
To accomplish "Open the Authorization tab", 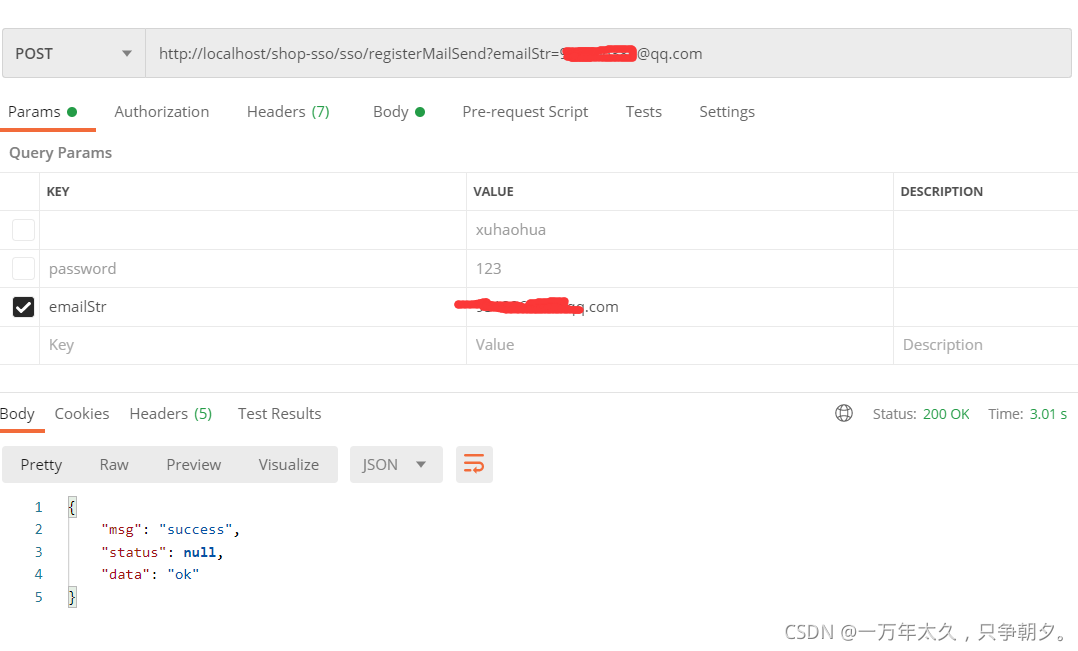I will (162, 112).
